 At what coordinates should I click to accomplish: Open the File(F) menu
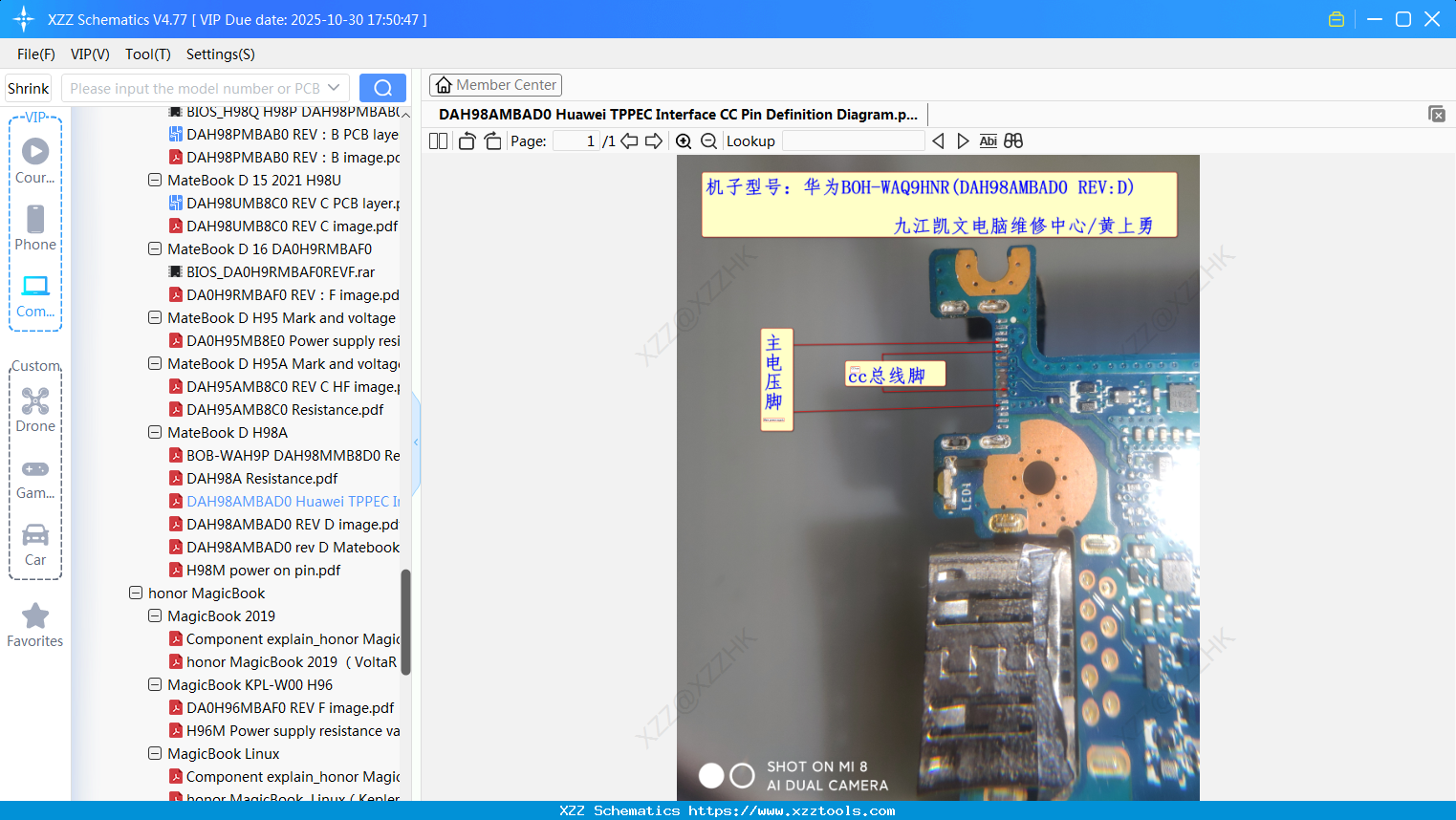click(36, 54)
